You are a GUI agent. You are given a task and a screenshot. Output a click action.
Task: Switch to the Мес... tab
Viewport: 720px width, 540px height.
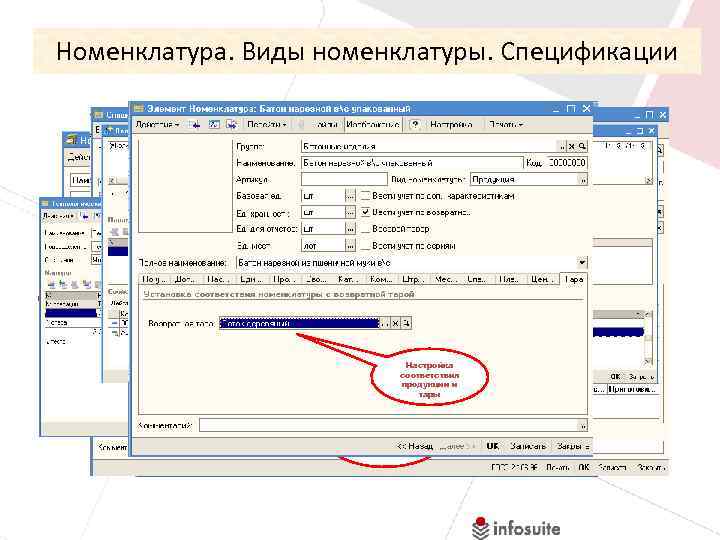pos(444,279)
